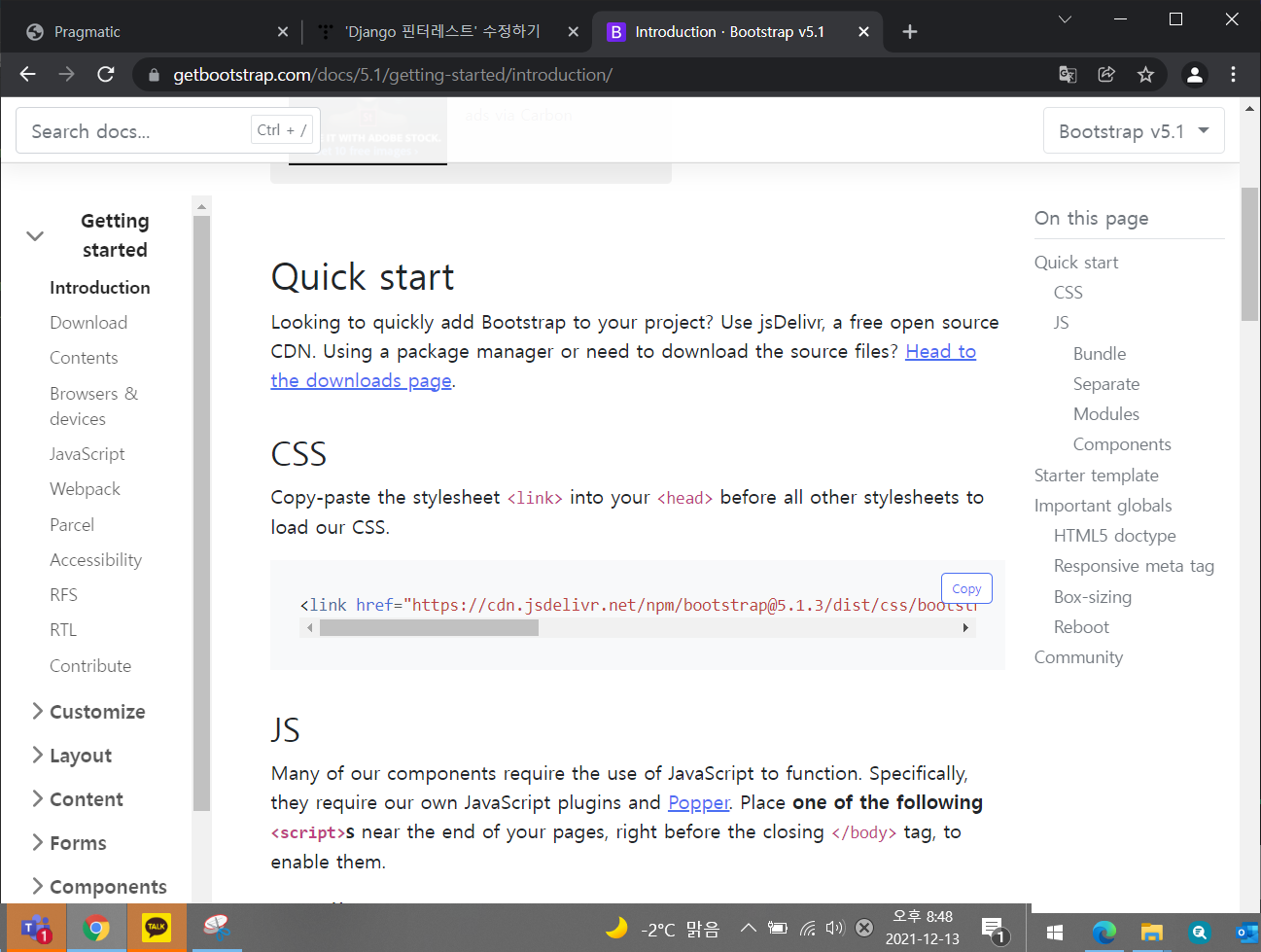1261x952 pixels.
Task: Open a new browser tab
Action: [x=909, y=32]
